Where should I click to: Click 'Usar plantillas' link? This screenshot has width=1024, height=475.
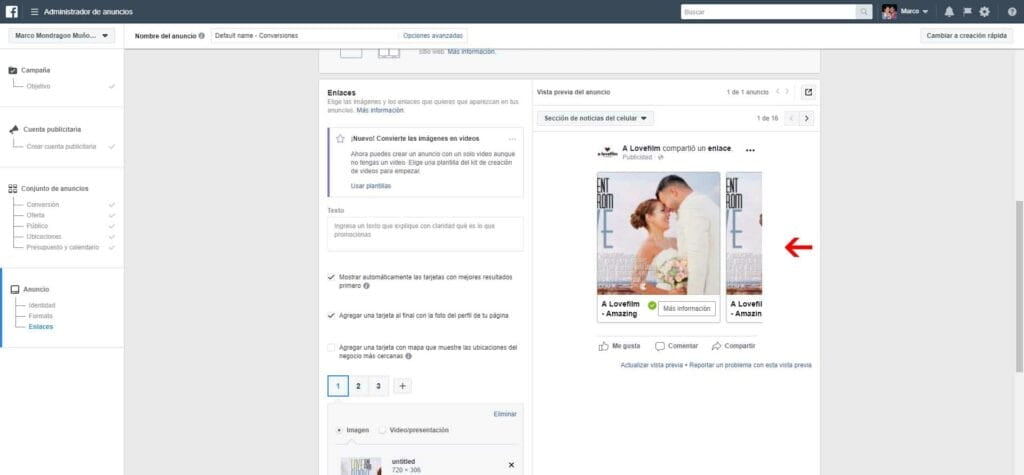(x=371, y=186)
